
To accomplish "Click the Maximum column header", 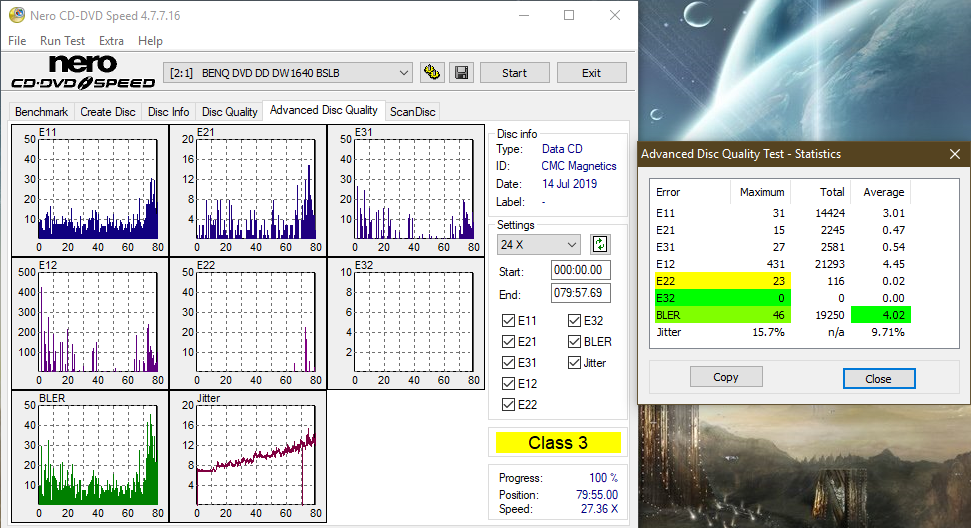I will [761, 192].
